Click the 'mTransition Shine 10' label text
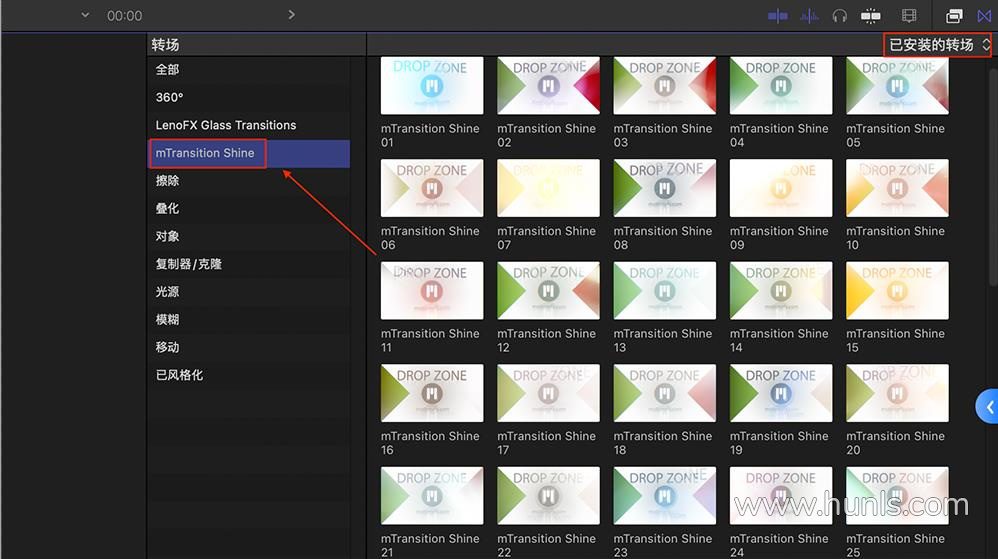Image resolution: width=998 pixels, height=559 pixels. [896, 238]
